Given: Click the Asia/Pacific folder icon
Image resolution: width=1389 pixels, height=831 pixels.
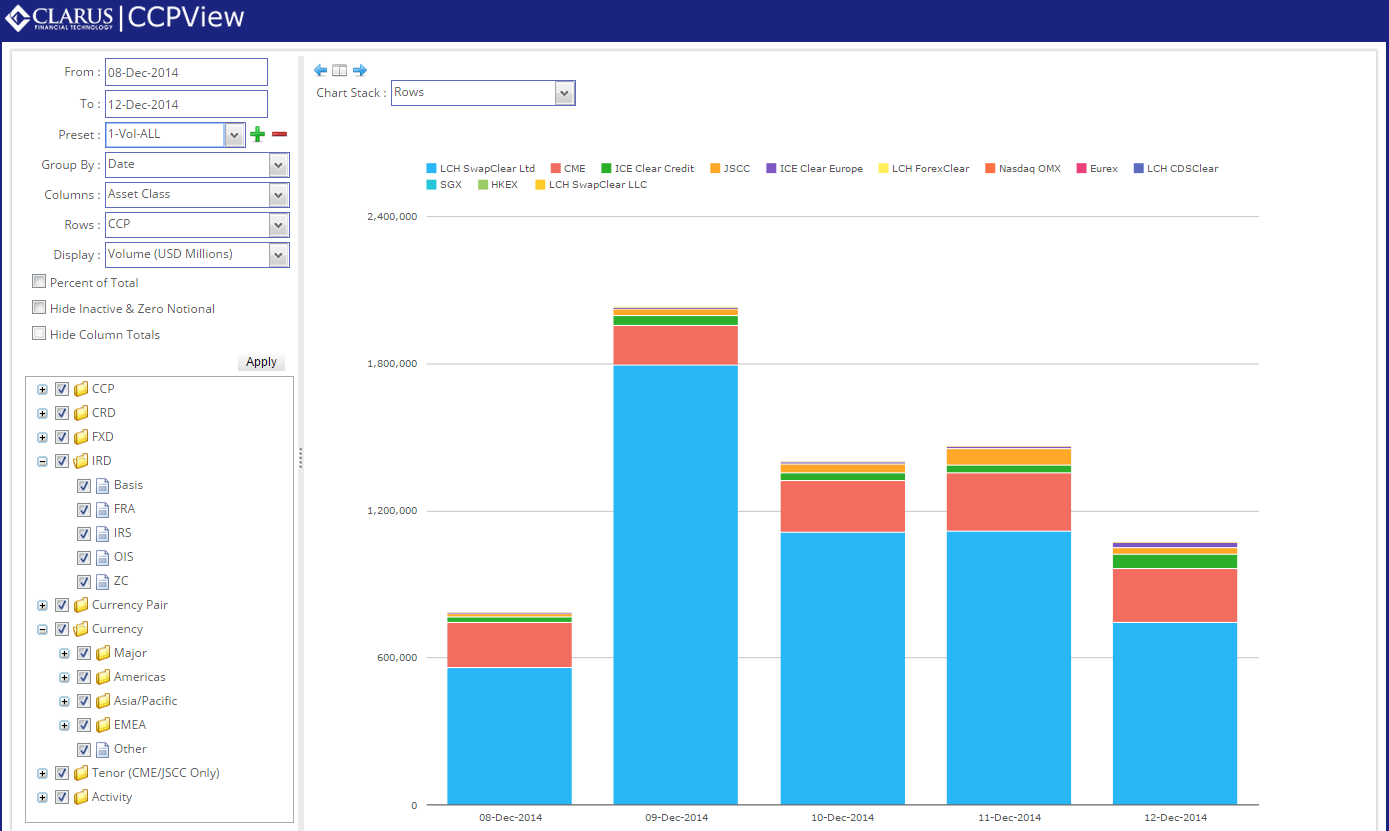Looking at the screenshot, I should pyautogui.click(x=103, y=701).
